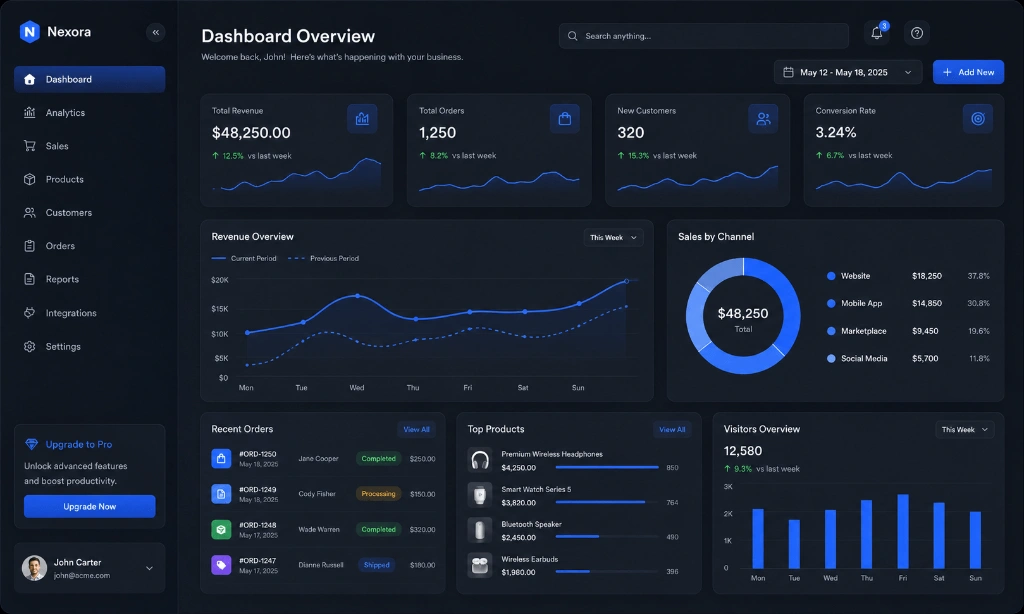Open Sales in the sidebar
This screenshot has width=1024, height=614.
[x=89, y=146]
